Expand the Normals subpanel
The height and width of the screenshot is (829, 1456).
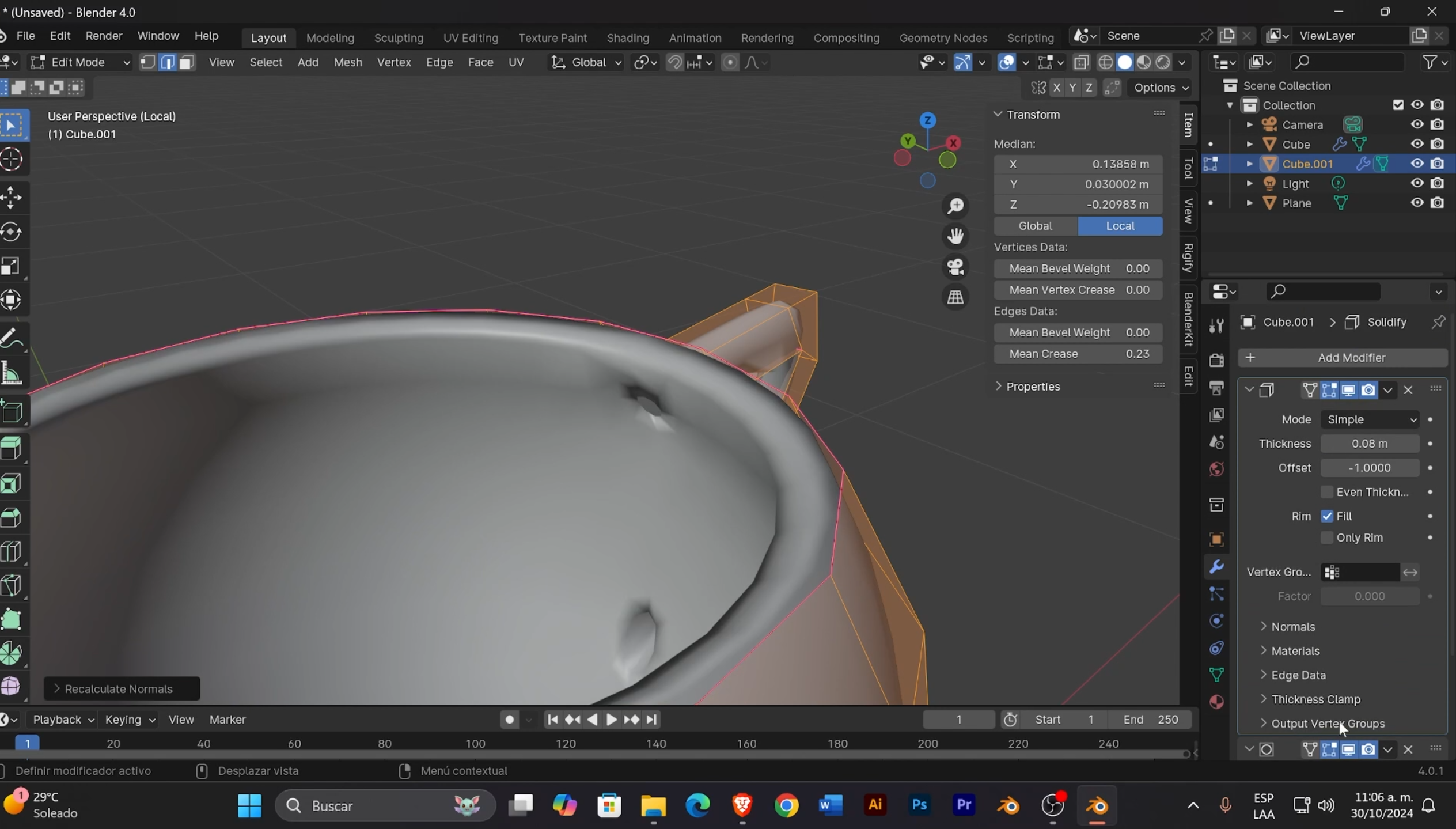pos(1293,627)
